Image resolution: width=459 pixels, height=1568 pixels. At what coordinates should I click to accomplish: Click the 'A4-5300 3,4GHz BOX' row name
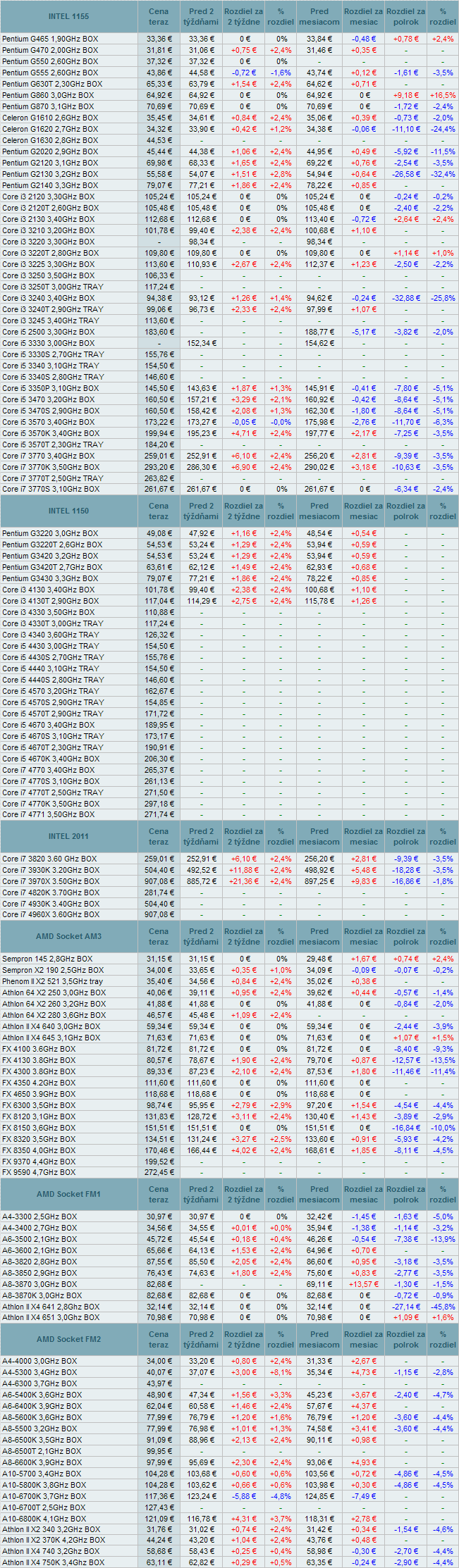coord(39,1373)
